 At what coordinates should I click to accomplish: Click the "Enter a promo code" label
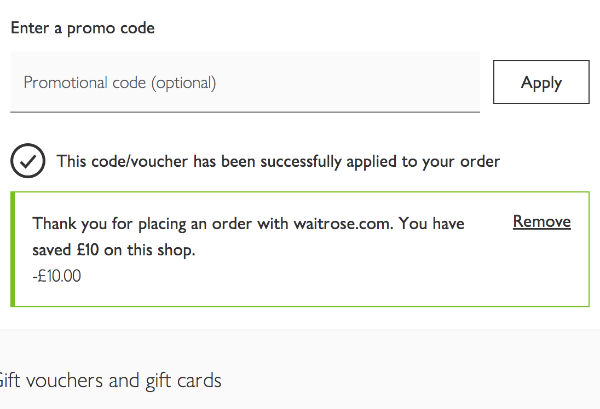pos(83,28)
